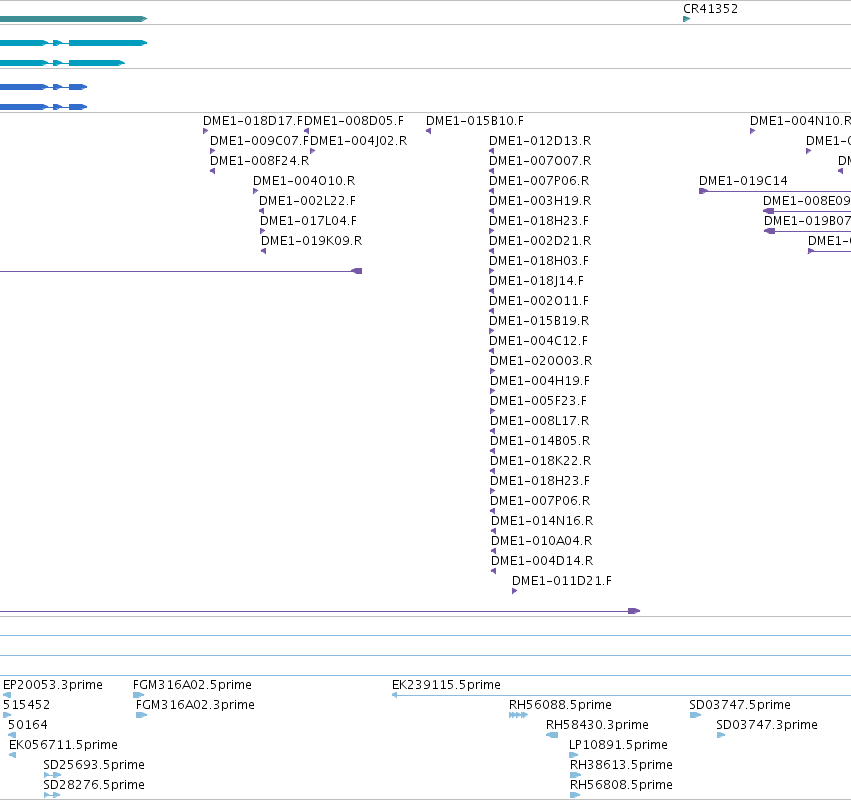Viewport: 851px width, 800px height.
Task: Click the DME1-014B05.R label
Action: tap(540, 441)
